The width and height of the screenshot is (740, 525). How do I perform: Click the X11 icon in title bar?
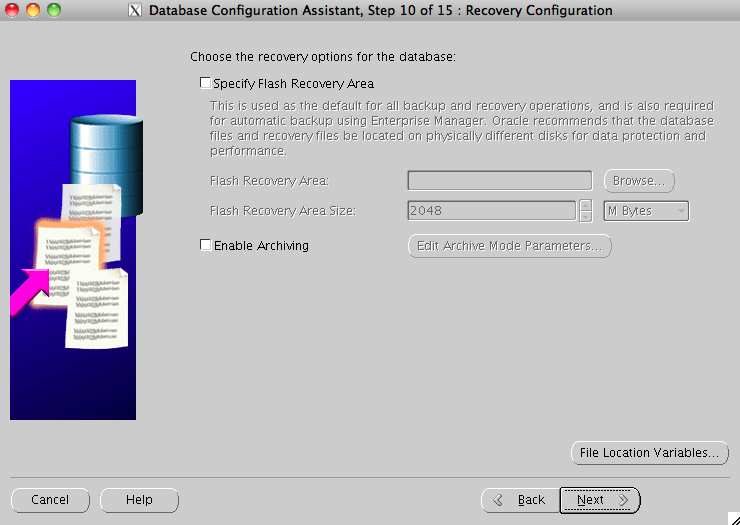[136, 11]
